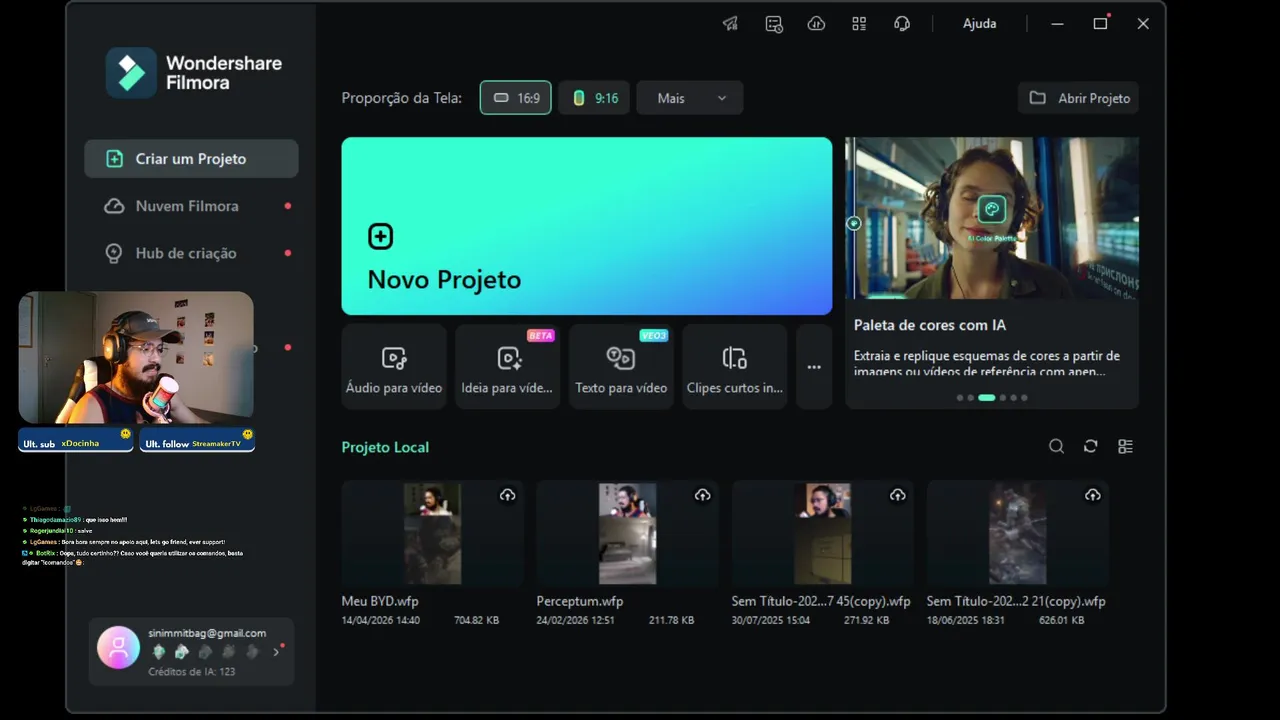
Task: Open the send/share paper plane icon
Action: (731, 24)
